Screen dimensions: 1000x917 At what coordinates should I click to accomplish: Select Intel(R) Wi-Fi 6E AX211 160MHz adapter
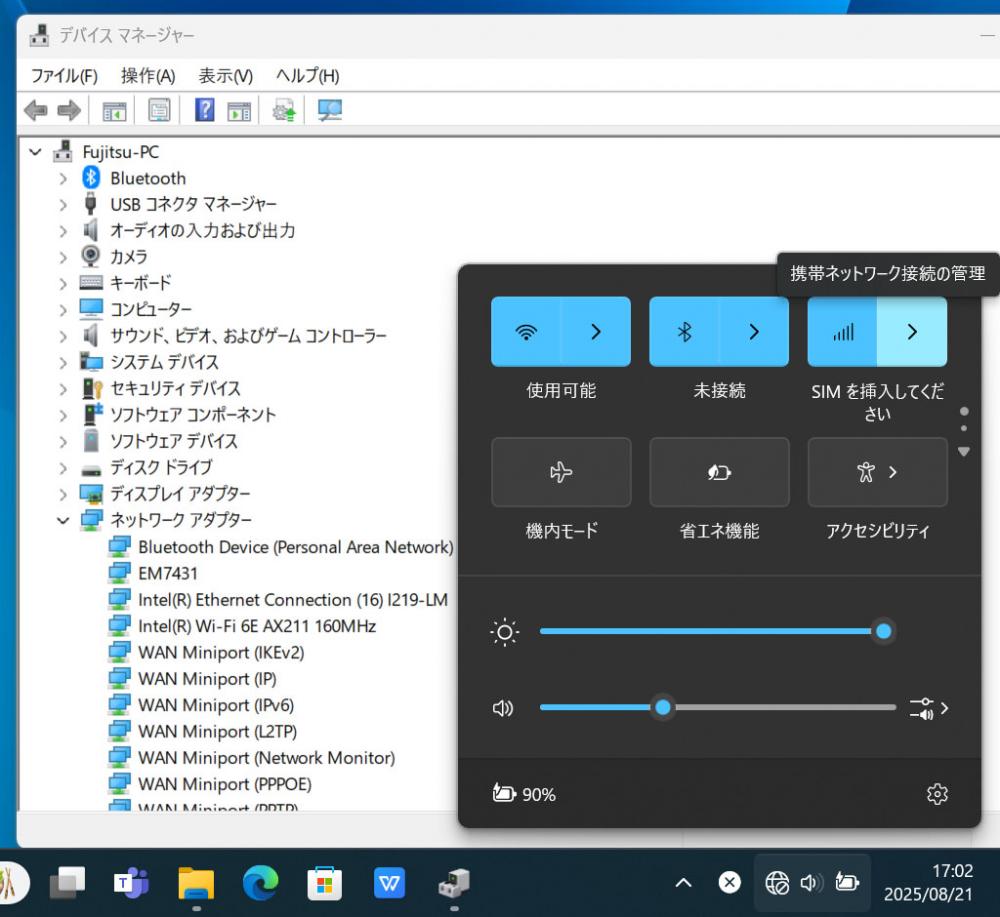click(x=257, y=626)
